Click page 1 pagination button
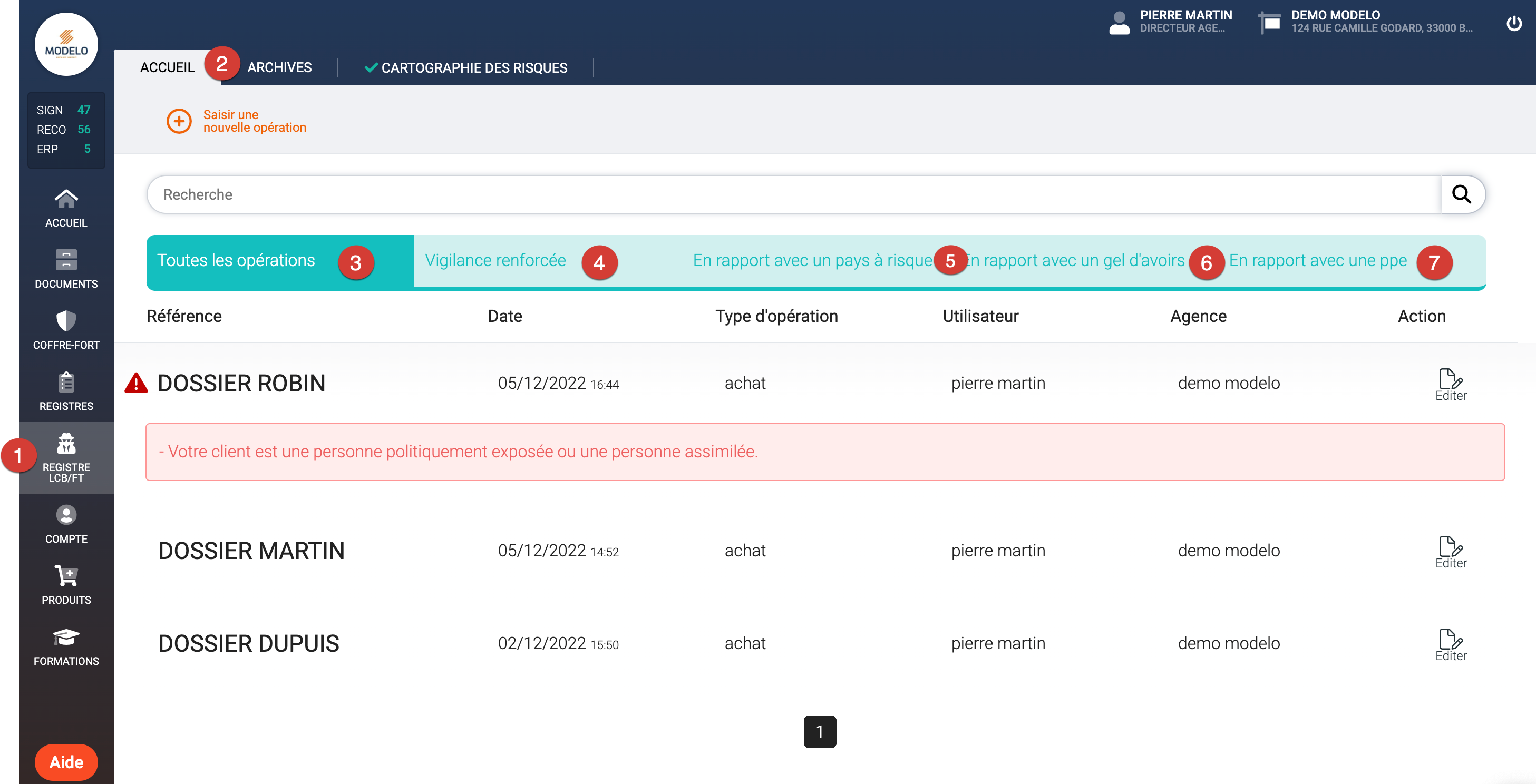 [x=819, y=731]
